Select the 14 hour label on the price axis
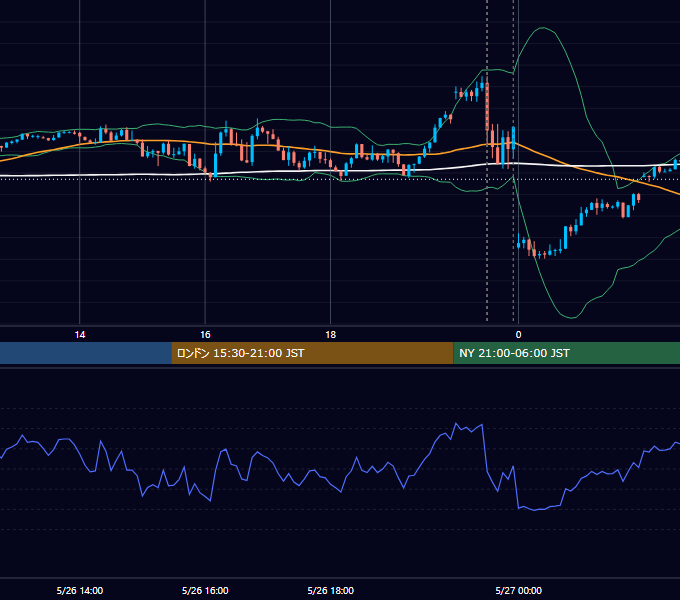Image resolution: width=680 pixels, height=600 pixels. pos(80,335)
